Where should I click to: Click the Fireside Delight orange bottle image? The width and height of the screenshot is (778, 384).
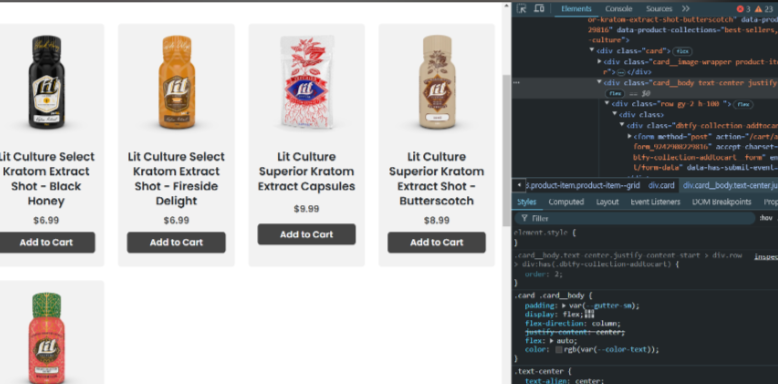[x=176, y=82]
